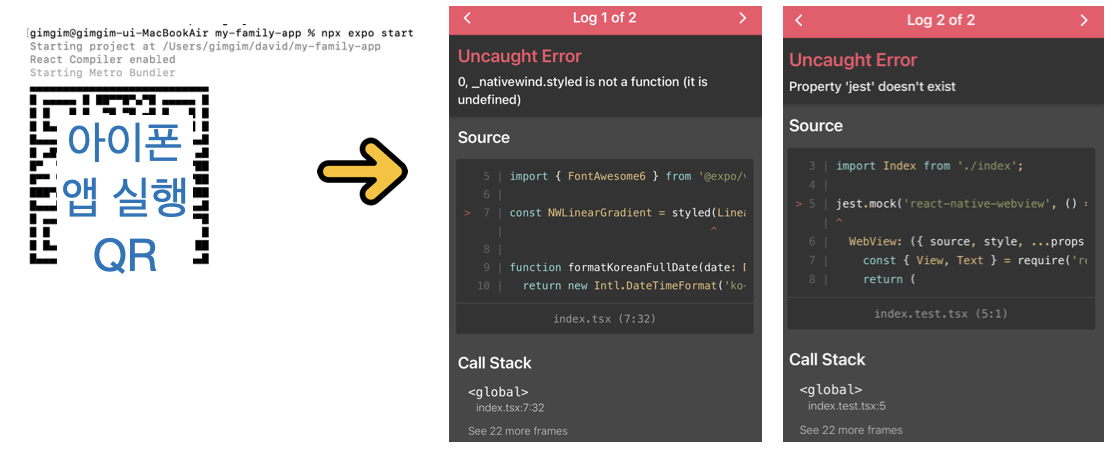Screen dimensions: 1112x452
Task: Click the jest.mock('react-native-webview') code line
Action: pos(961,204)
